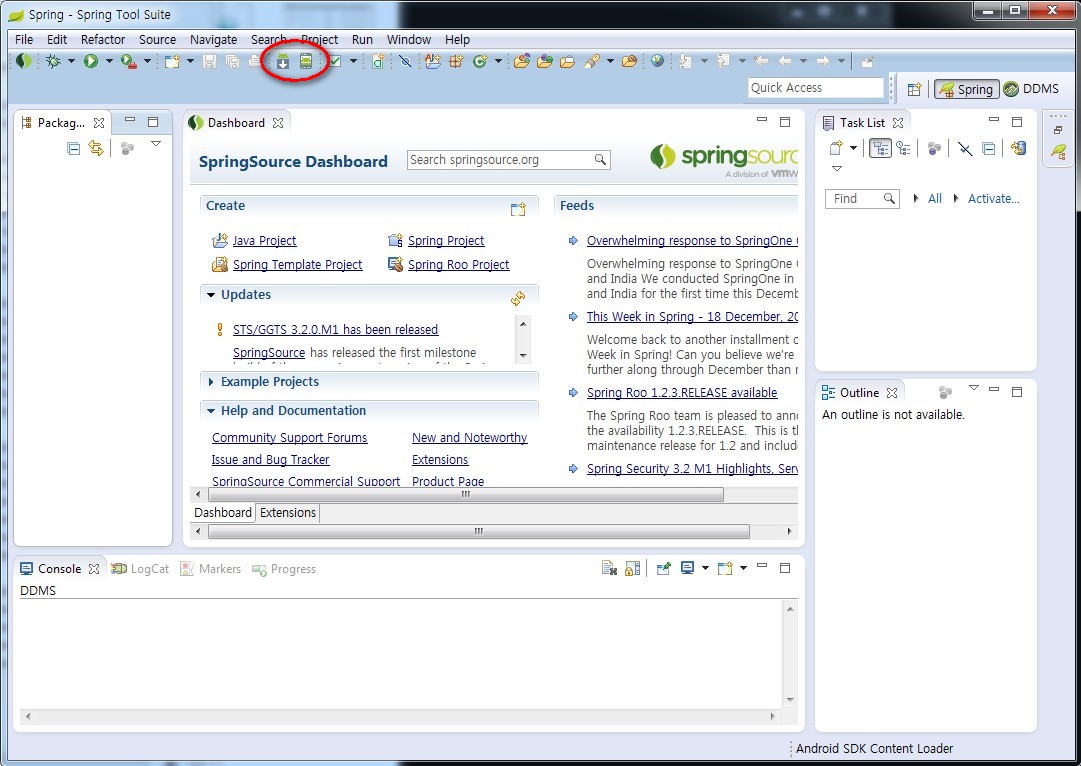Toggle Scheduled presentation in Task List
The height and width of the screenshot is (766, 1081).
tap(903, 148)
